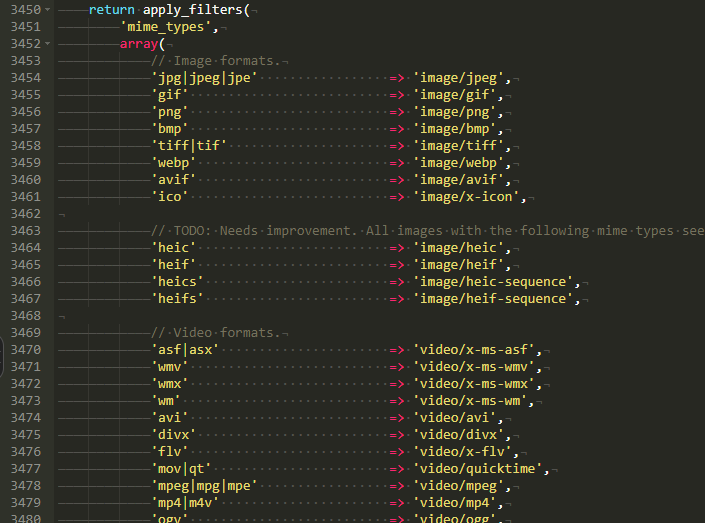Collapse the fold arrow at line 3450
705x523 pixels.
point(49,10)
